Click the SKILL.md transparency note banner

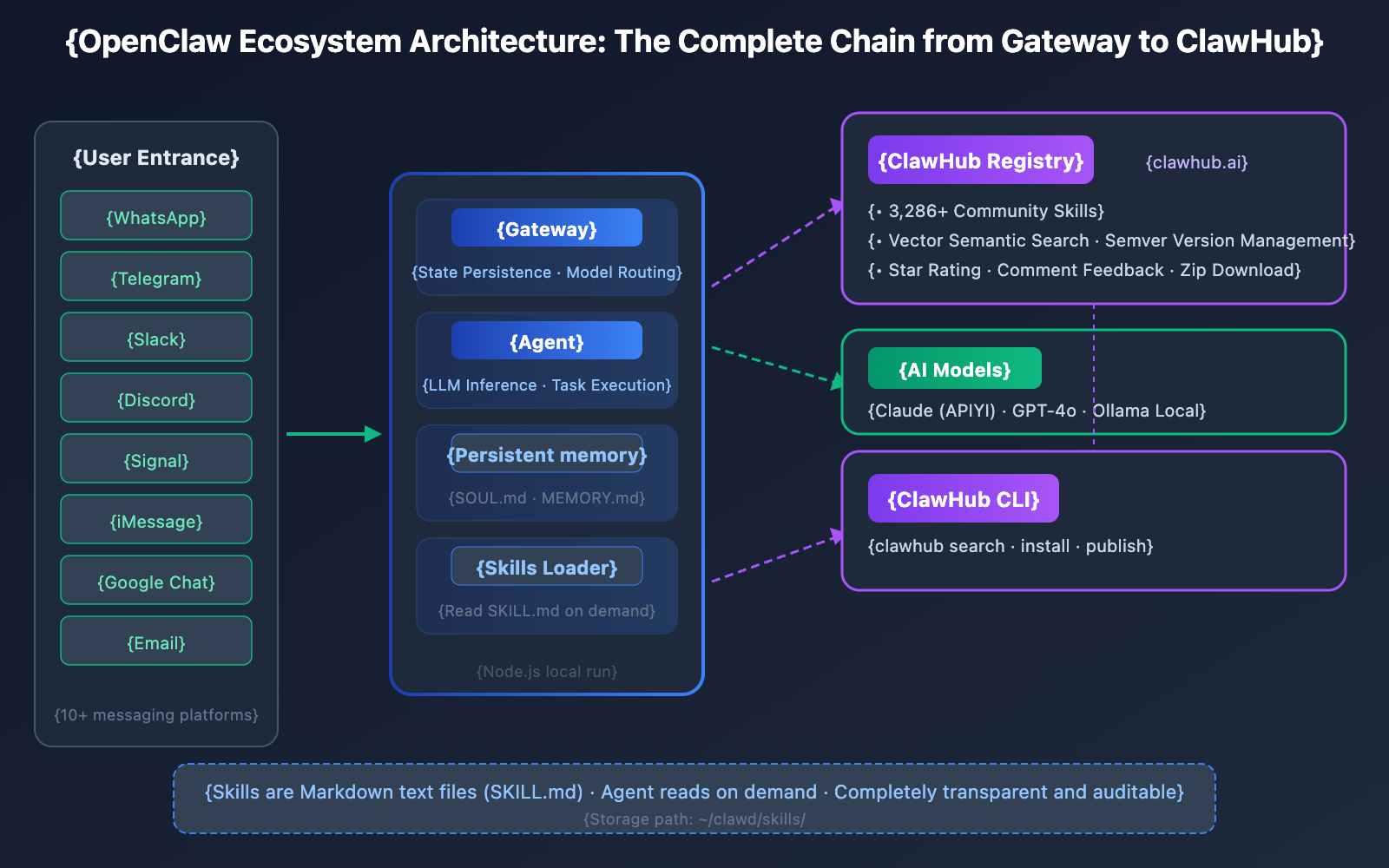(x=694, y=798)
